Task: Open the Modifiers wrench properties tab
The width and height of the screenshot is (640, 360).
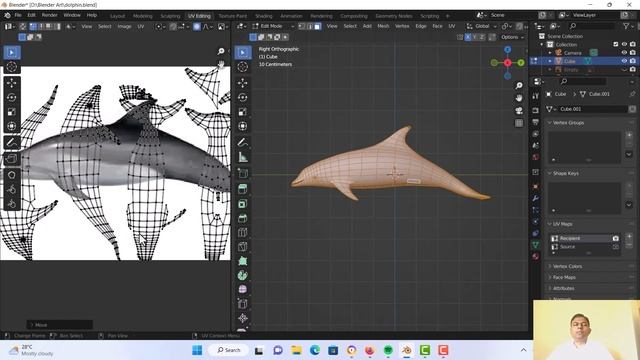Action: pyautogui.click(x=536, y=198)
